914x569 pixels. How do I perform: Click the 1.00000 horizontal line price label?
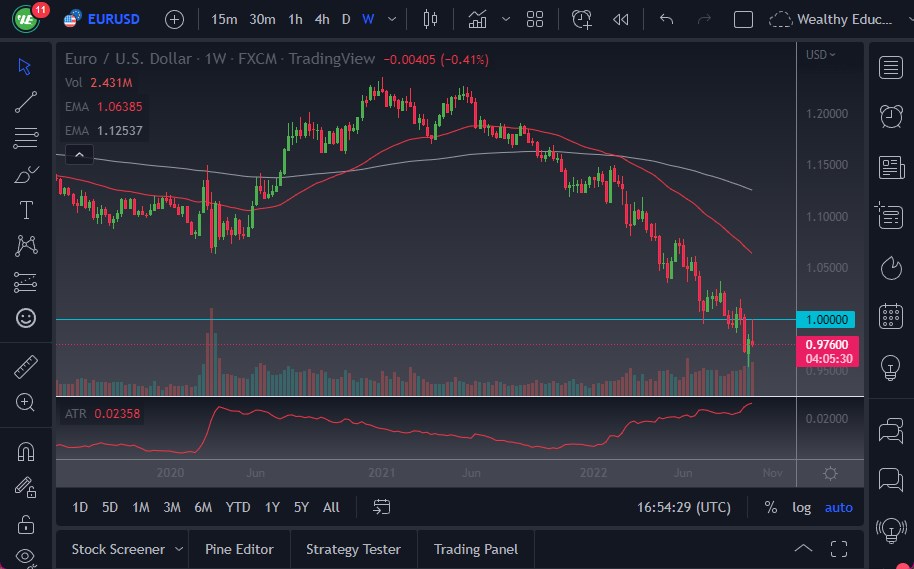click(x=827, y=319)
